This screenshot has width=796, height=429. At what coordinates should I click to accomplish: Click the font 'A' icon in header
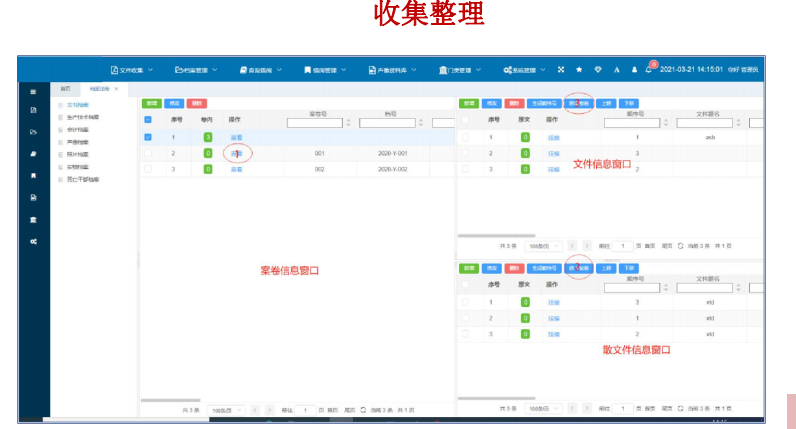[616, 70]
